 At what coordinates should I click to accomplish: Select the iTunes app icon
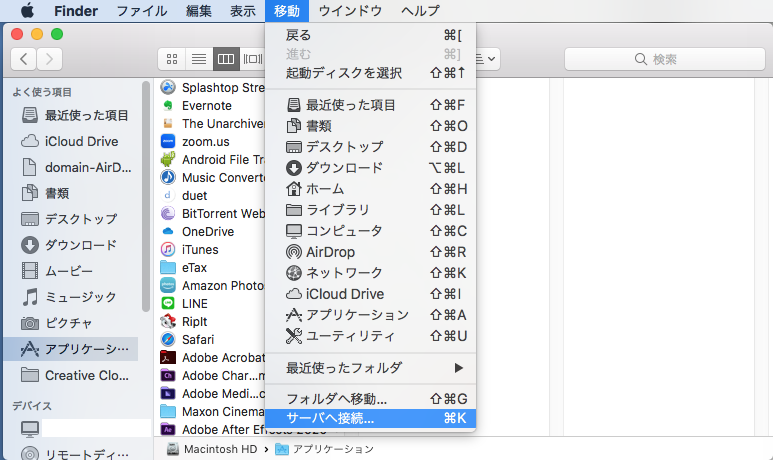coord(168,249)
